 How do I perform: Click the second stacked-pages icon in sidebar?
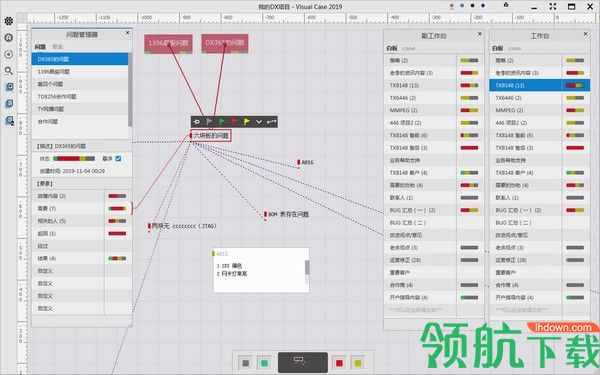click(x=9, y=104)
